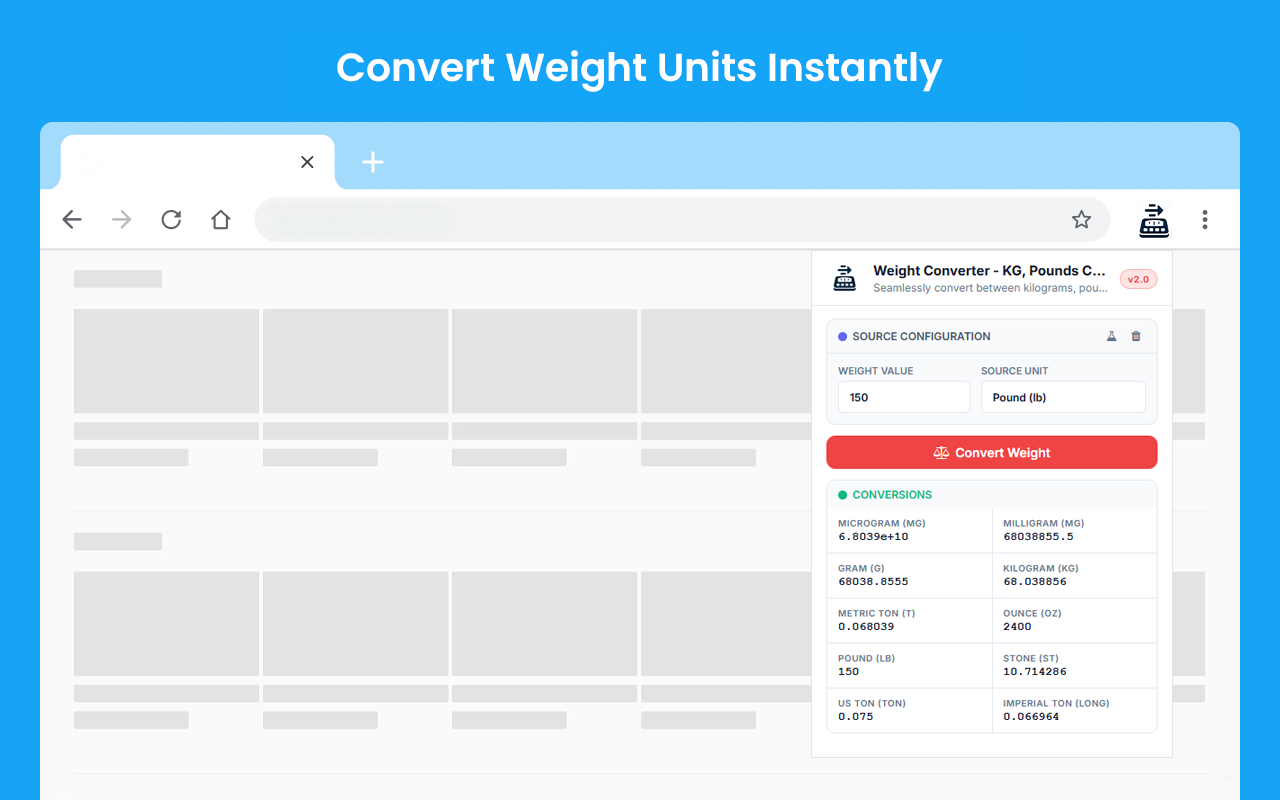Open the browser home page icon

221,220
